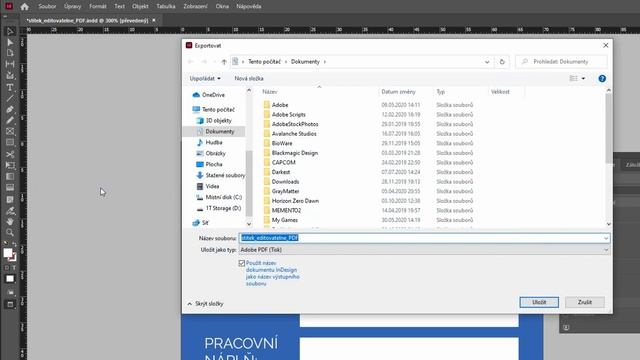Select the Adobe Scripts folder
This screenshot has width=640, height=360.
click(289, 114)
